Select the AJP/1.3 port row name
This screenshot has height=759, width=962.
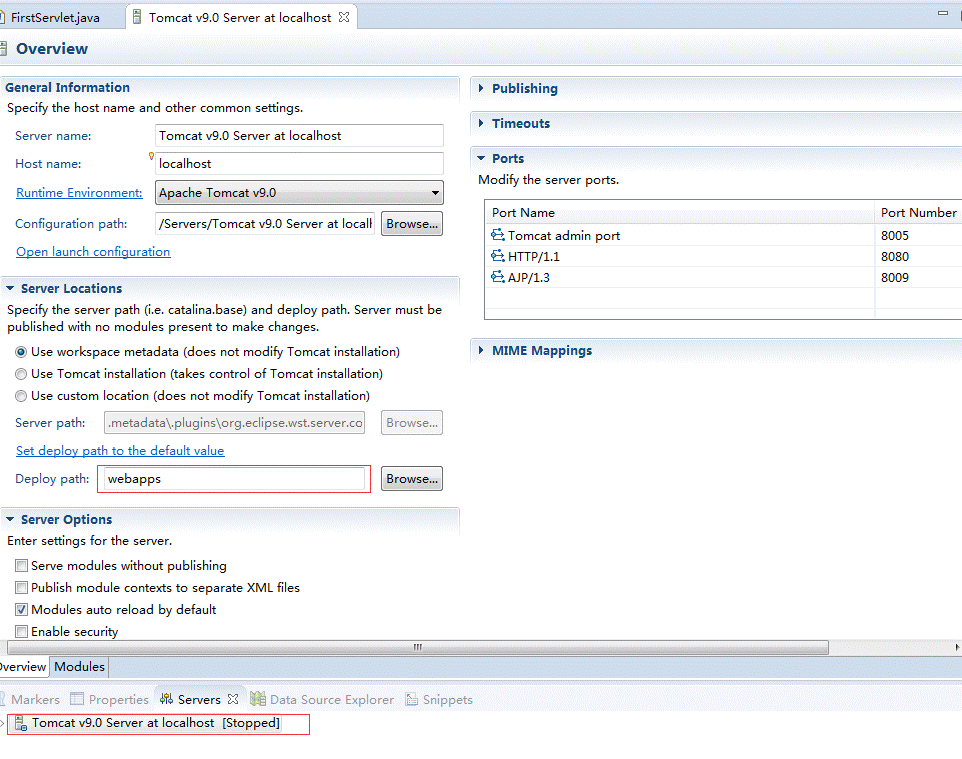[x=529, y=277]
